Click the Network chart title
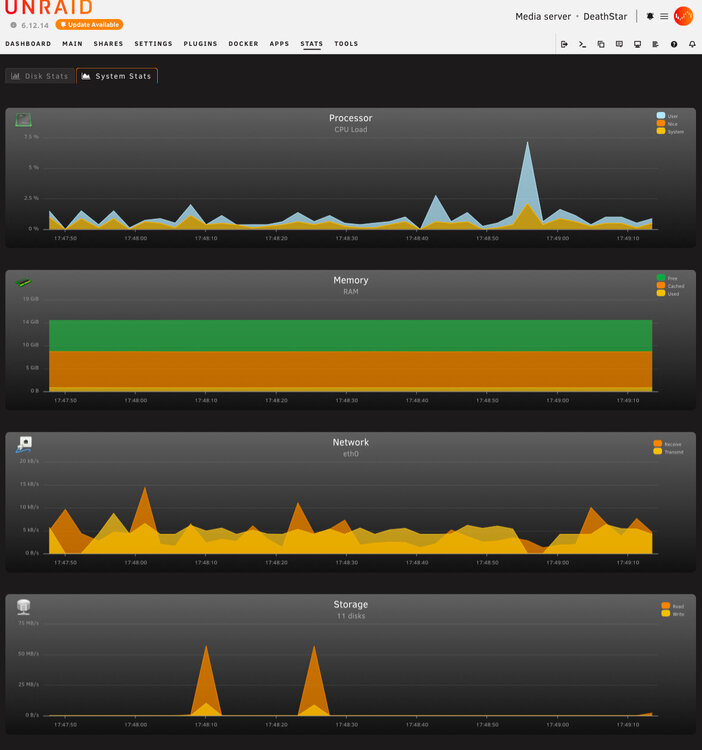Viewport: 702px width, 750px height. (351, 442)
